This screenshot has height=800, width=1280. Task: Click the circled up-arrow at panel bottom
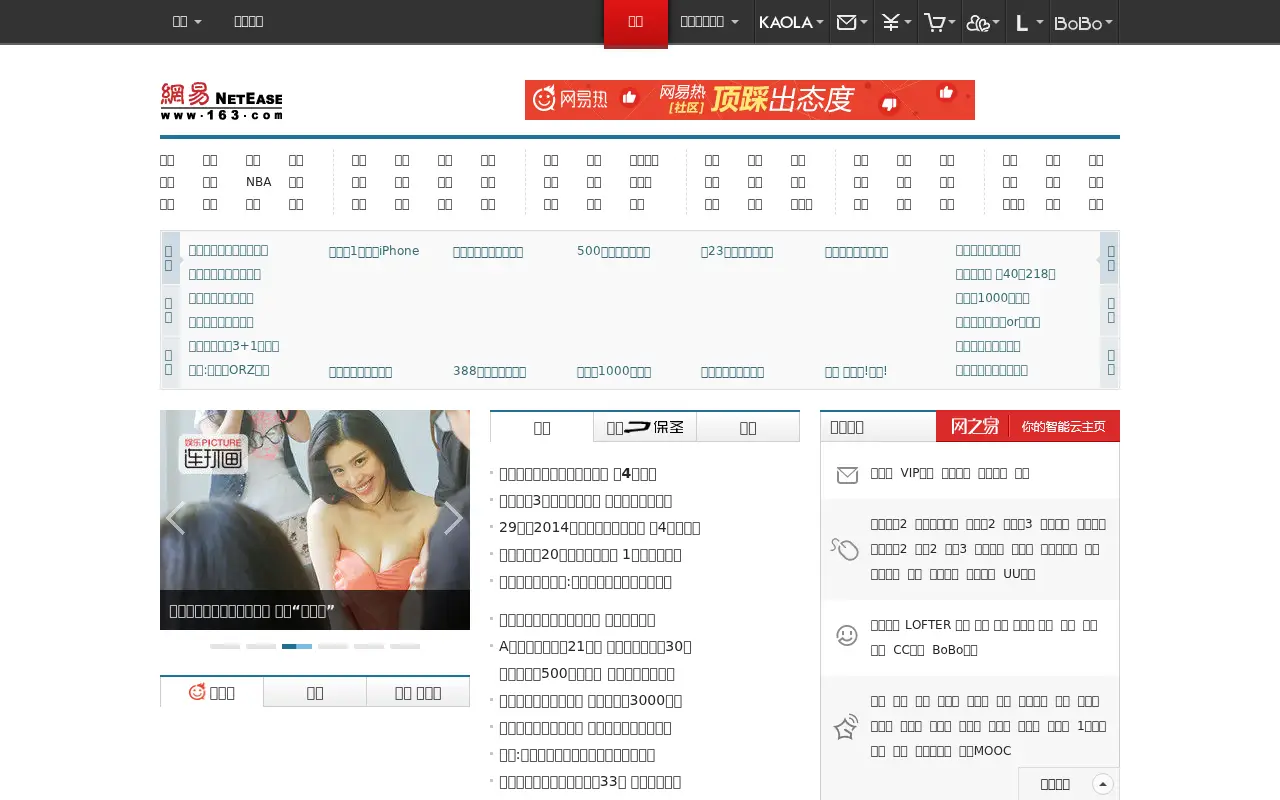1103,784
